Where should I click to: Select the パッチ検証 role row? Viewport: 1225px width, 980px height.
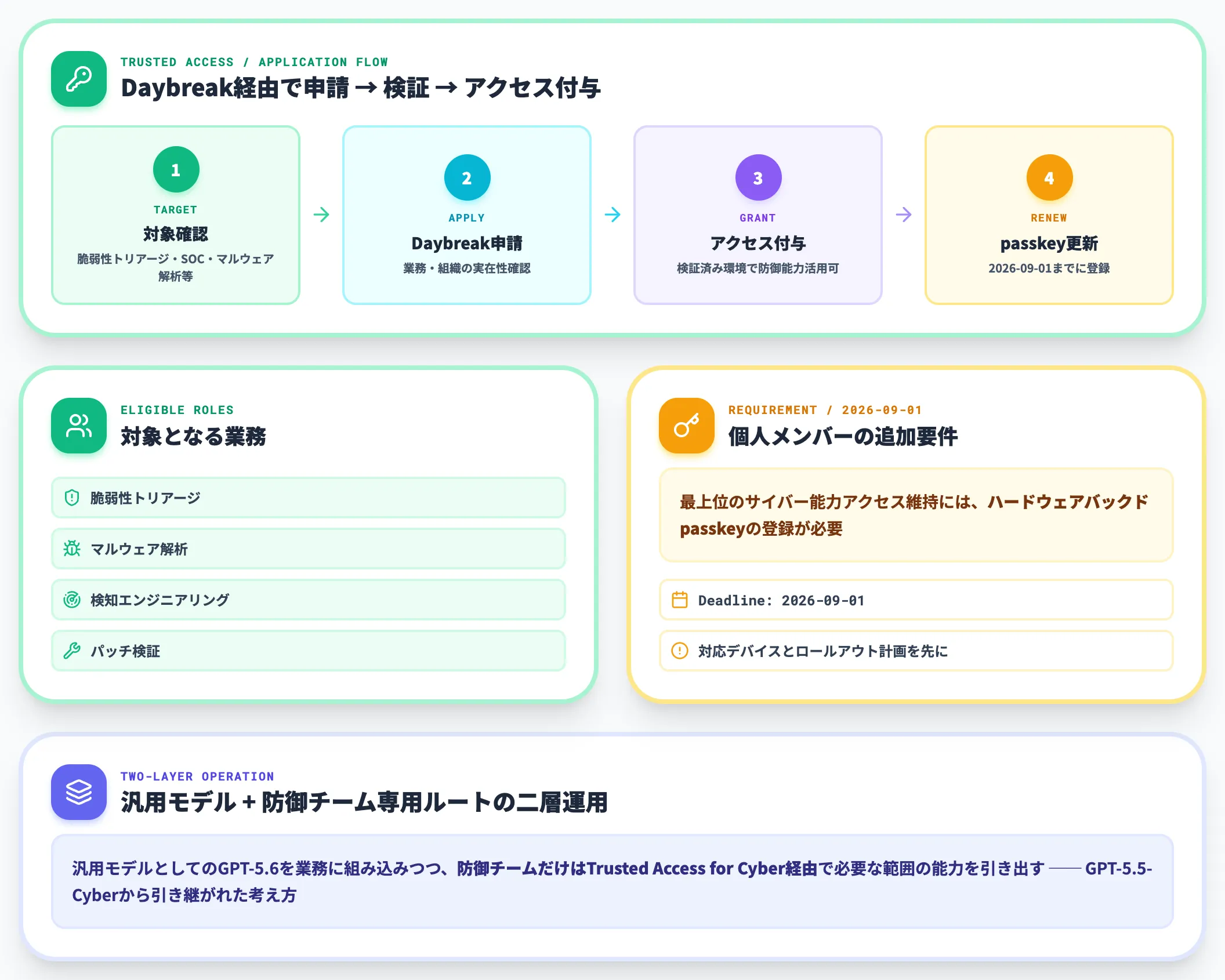(x=309, y=651)
